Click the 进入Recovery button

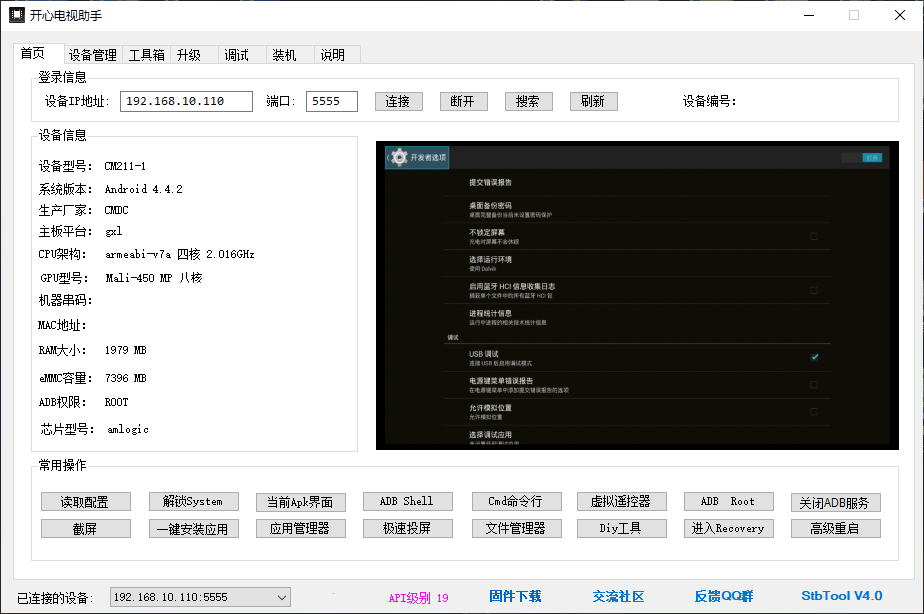point(727,528)
